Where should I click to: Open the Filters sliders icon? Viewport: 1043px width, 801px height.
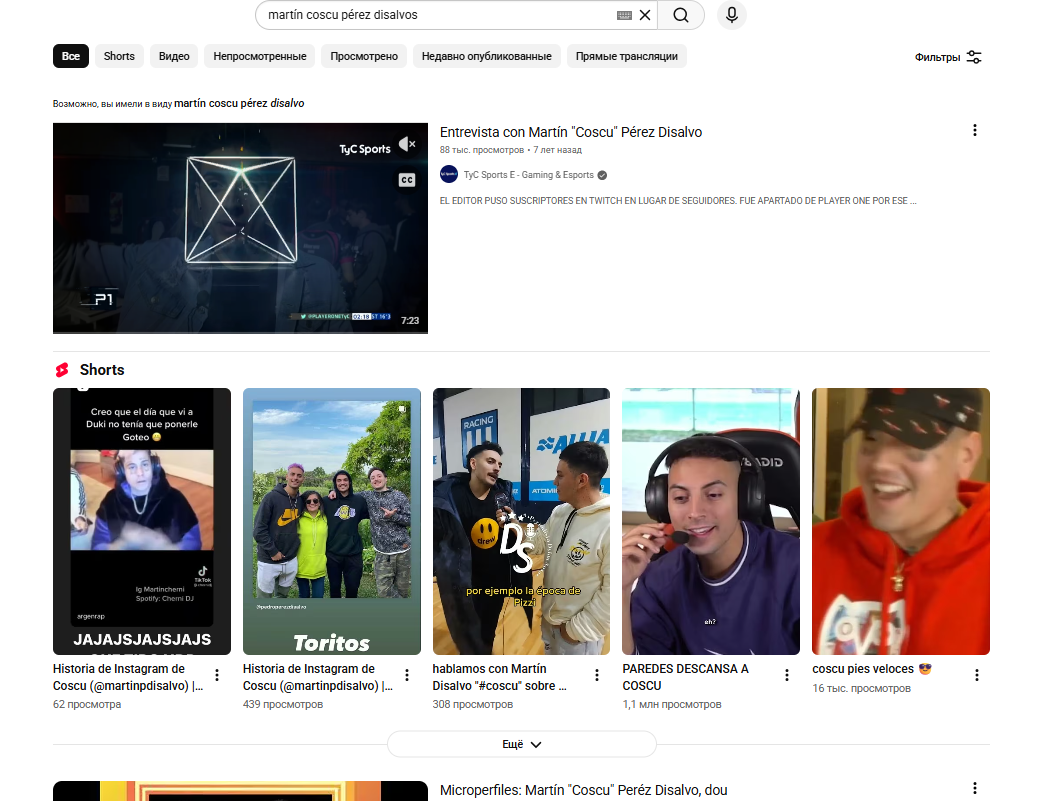tap(974, 57)
